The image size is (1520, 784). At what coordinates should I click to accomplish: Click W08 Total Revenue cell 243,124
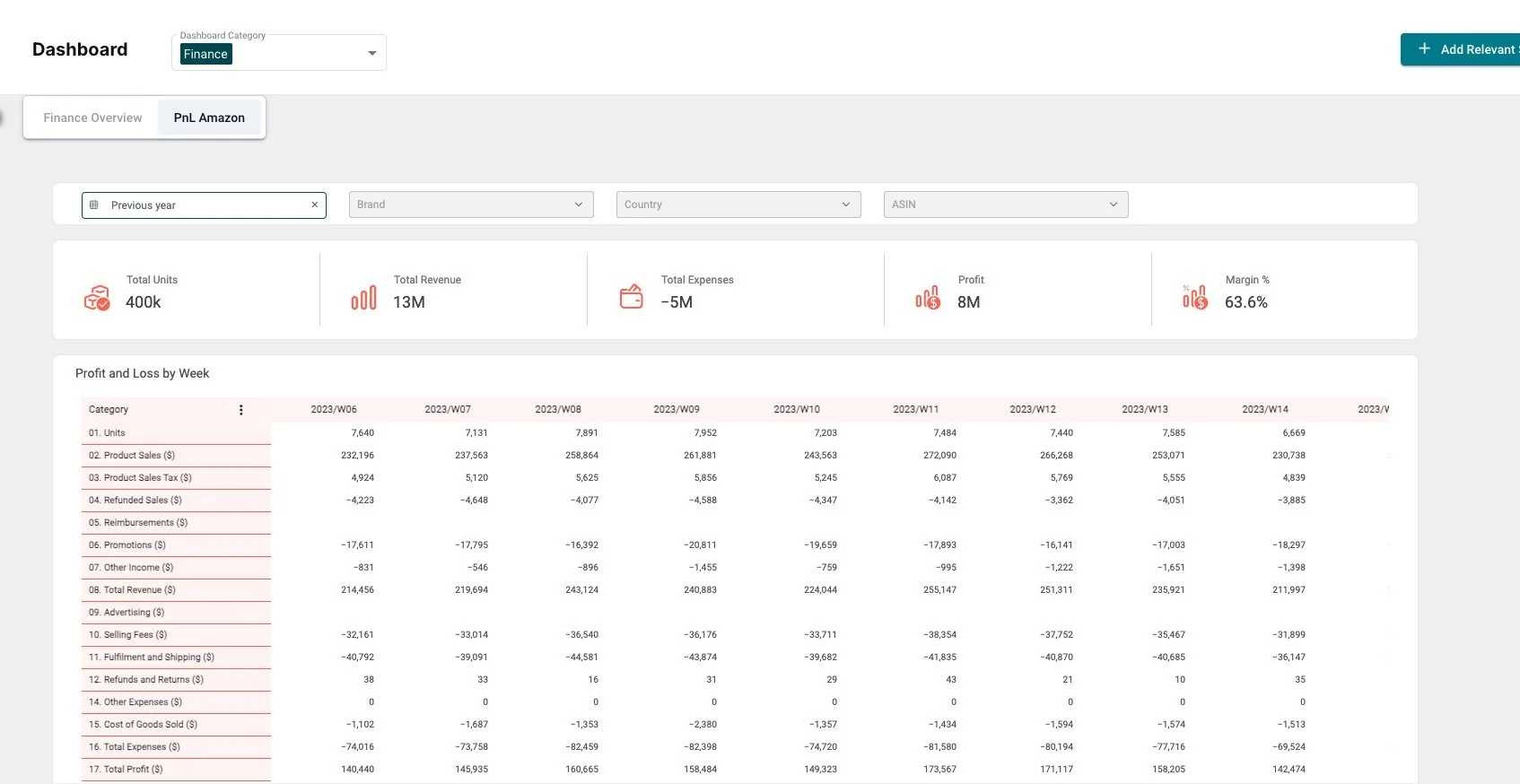(581, 589)
